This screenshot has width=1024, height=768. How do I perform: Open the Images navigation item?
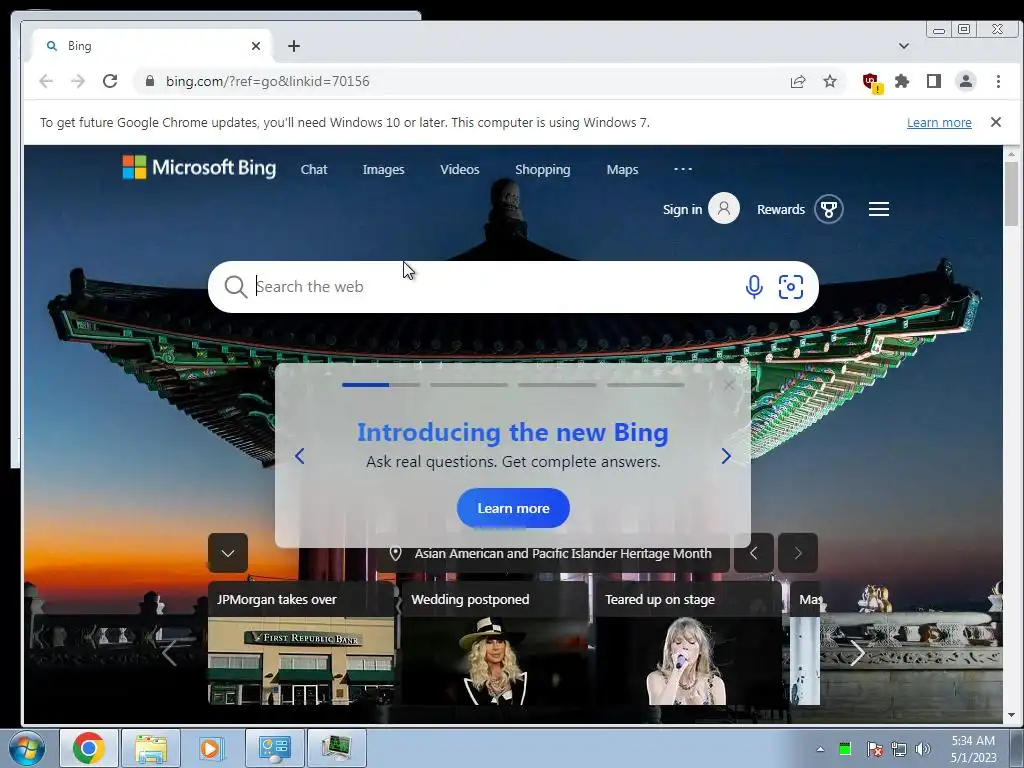tap(383, 169)
